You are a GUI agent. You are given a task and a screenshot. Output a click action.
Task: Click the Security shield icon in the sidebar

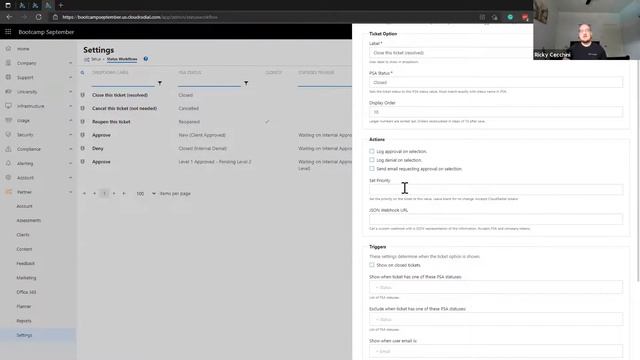tap(8, 134)
